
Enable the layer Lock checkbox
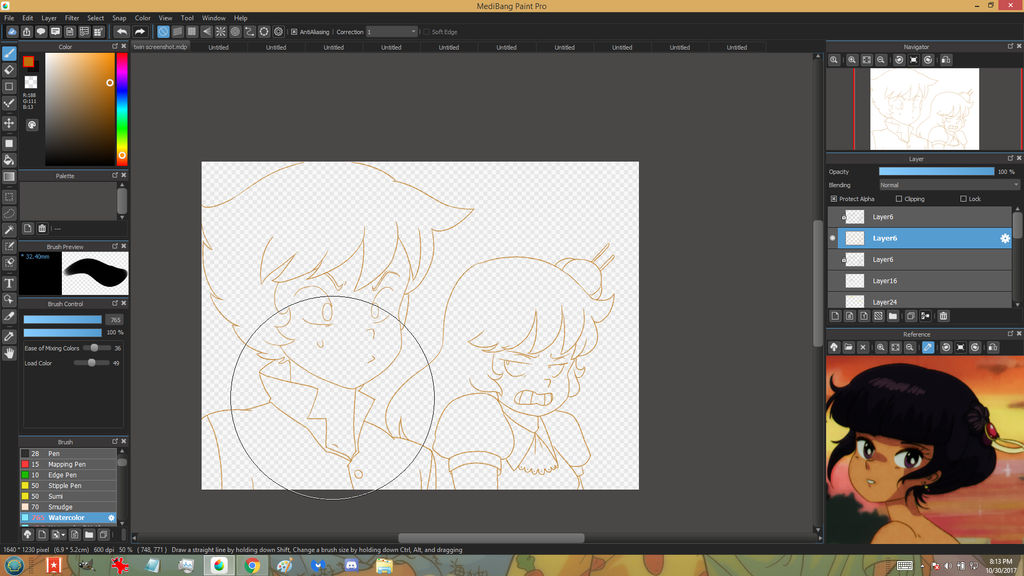pos(963,199)
